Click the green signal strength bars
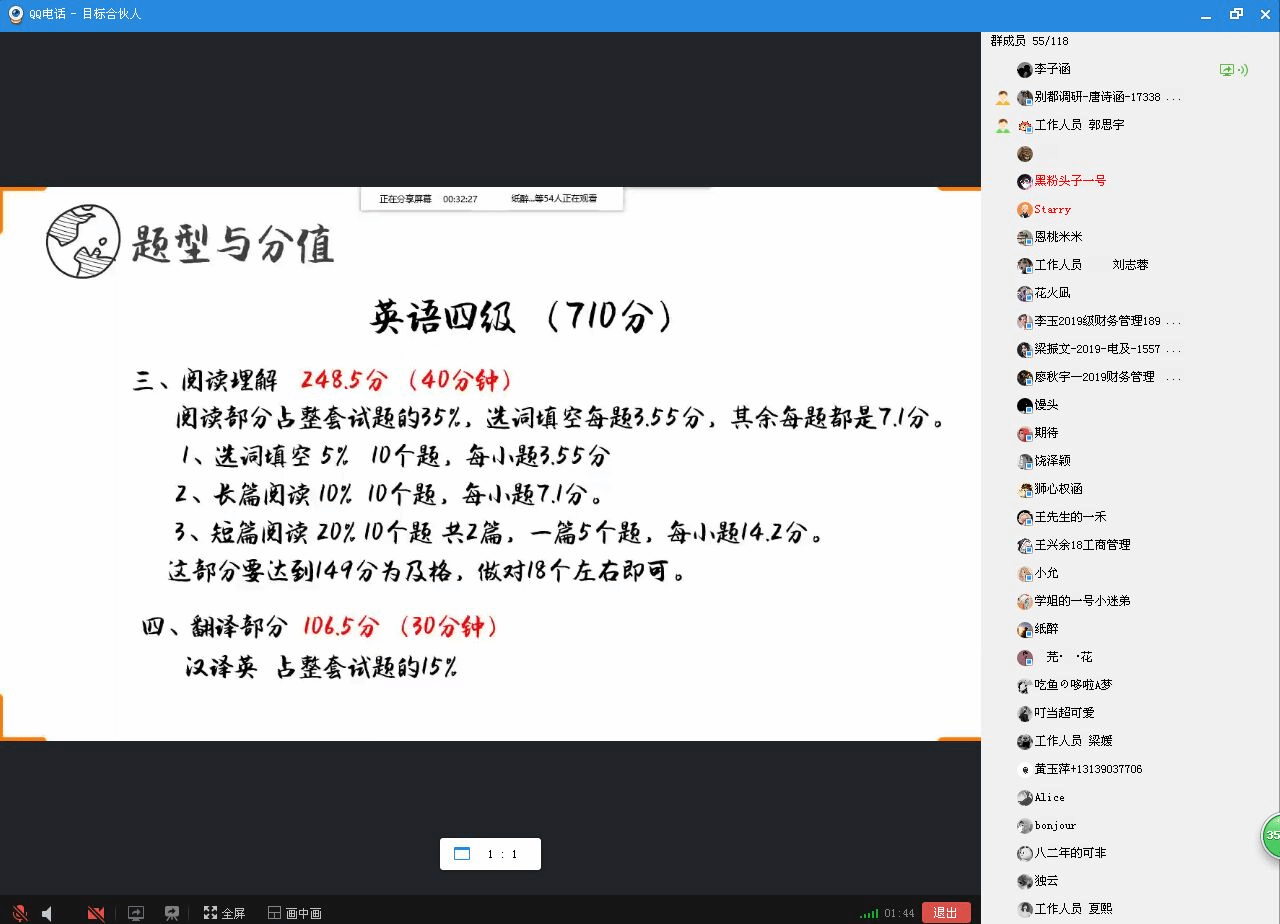The height and width of the screenshot is (924, 1280). [x=869, y=913]
